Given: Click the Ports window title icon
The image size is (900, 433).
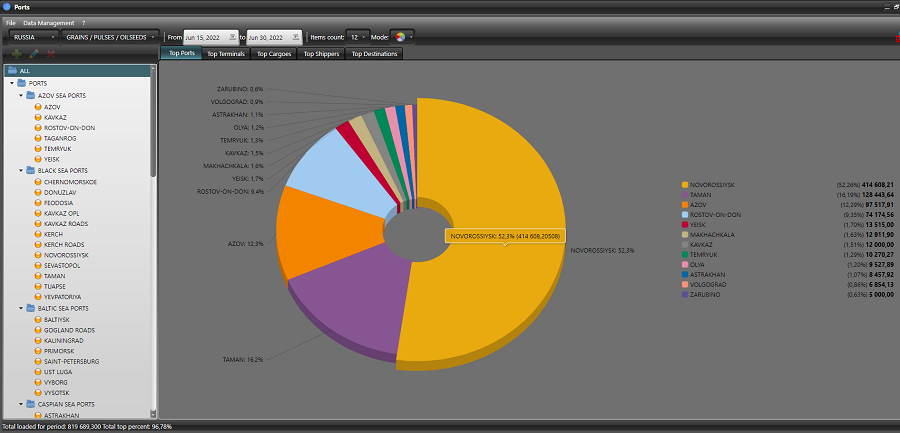Looking at the screenshot, I should click(6, 7).
